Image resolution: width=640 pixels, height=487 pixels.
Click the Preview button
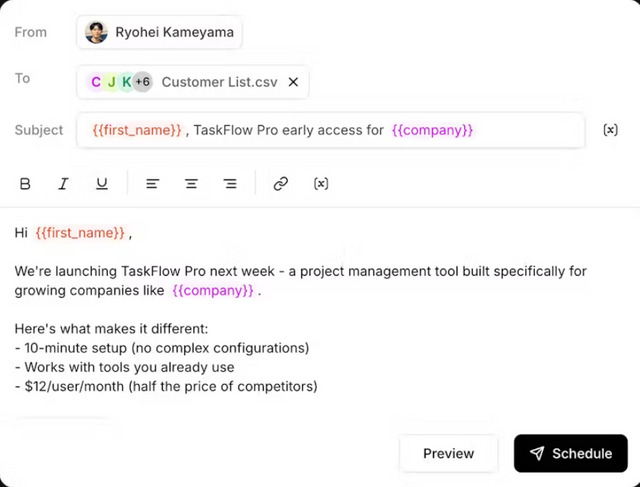(449, 454)
